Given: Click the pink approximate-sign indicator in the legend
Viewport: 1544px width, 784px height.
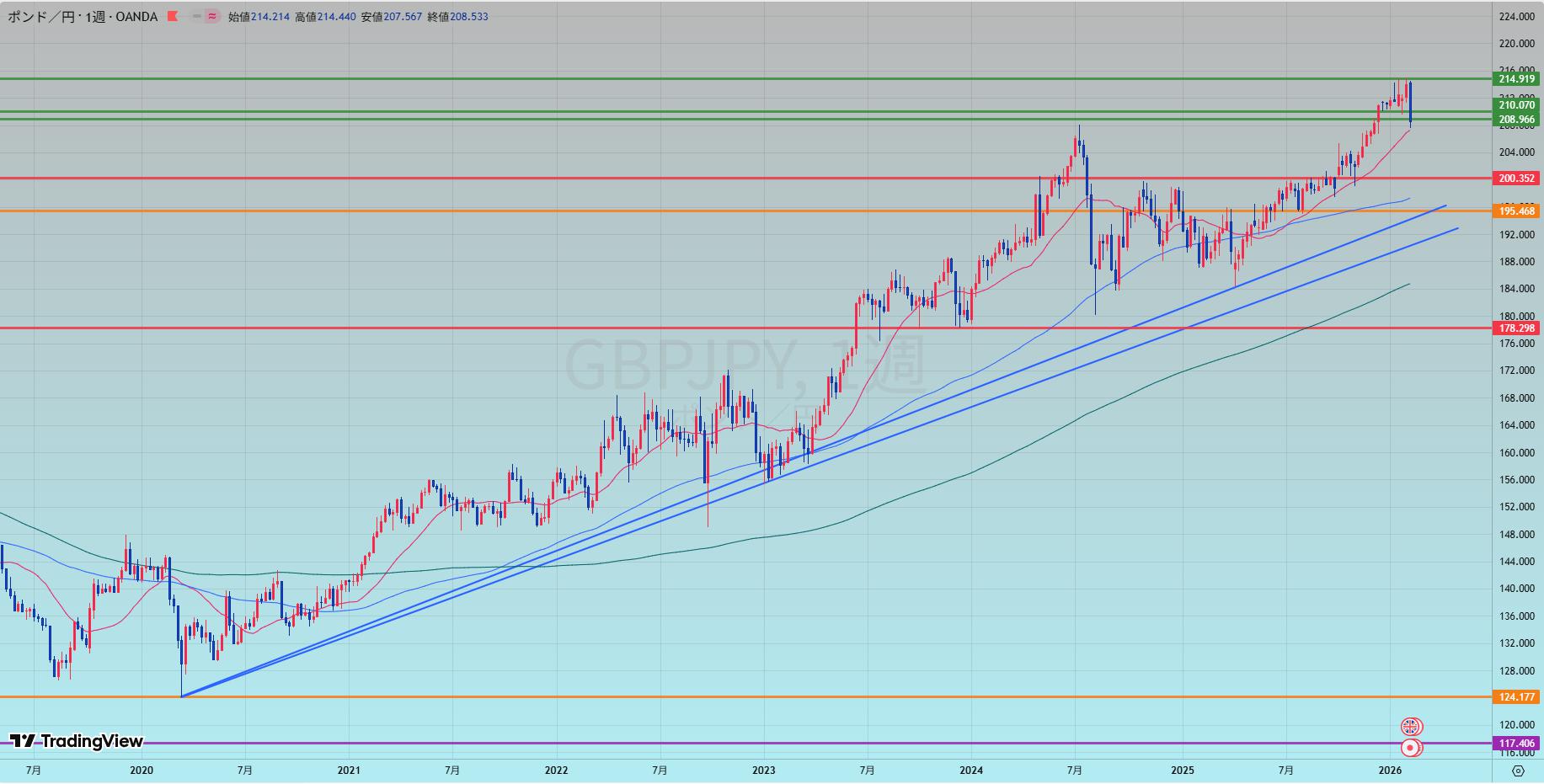Looking at the screenshot, I should click(x=212, y=16).
